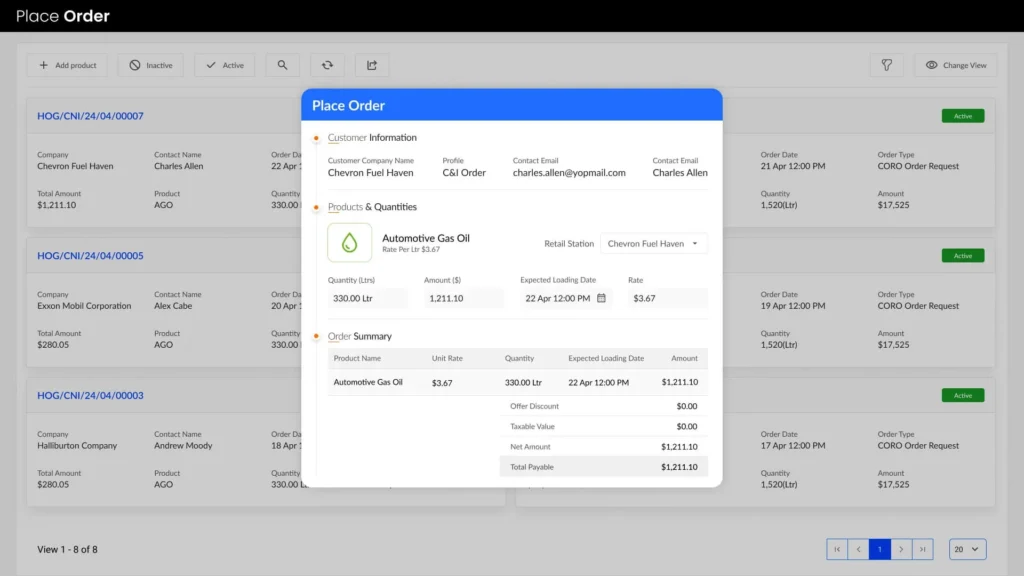The image size is (1024, 576).
Task: Go to the first page arrow
Action: coord(837,549)
